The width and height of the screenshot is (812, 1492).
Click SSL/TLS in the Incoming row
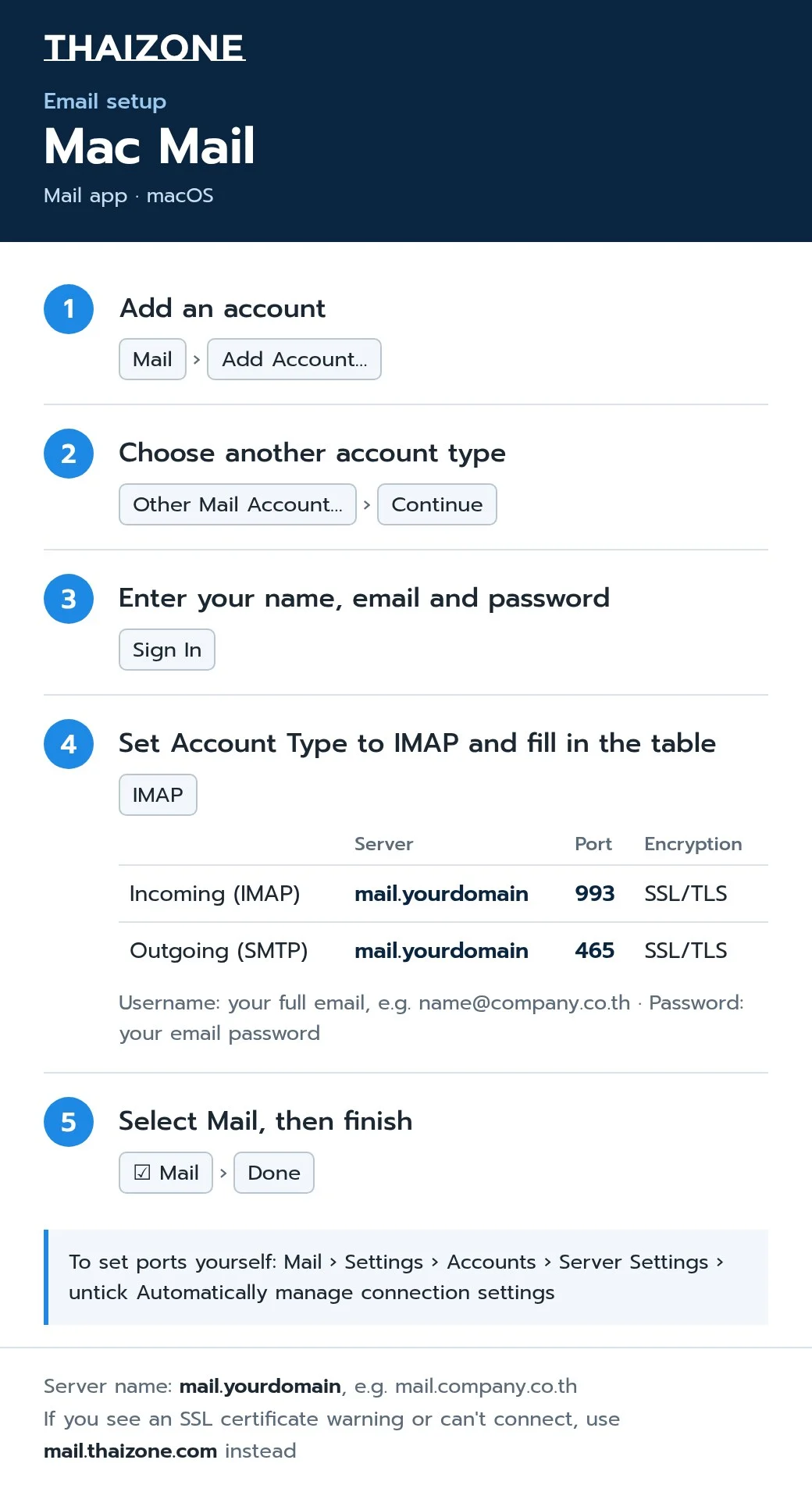(686, 894)
